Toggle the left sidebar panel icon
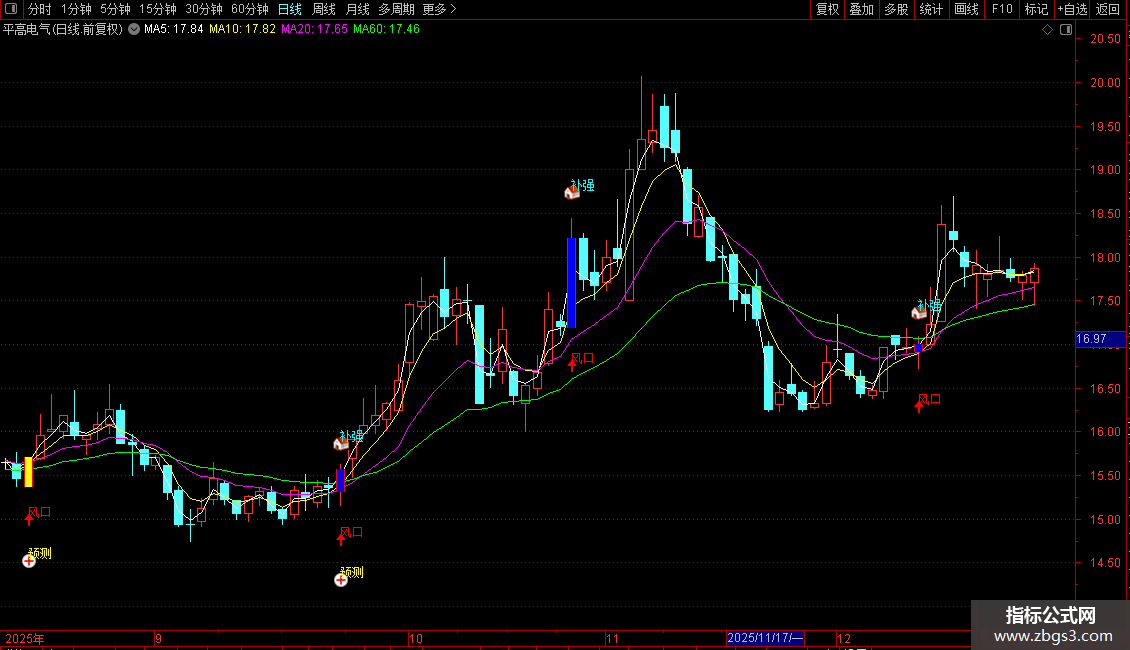This screenshot has height=650, width=1130. [11, 9]
